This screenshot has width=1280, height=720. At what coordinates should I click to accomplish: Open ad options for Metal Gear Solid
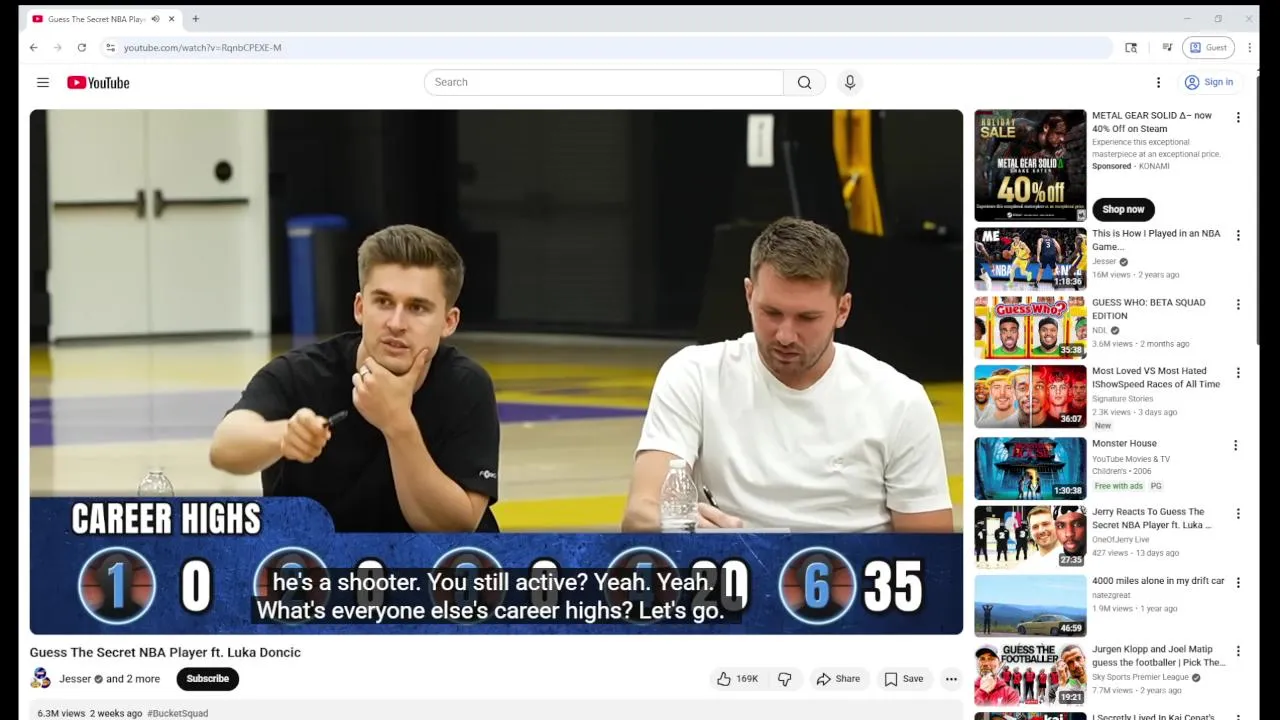[1238, 117]
